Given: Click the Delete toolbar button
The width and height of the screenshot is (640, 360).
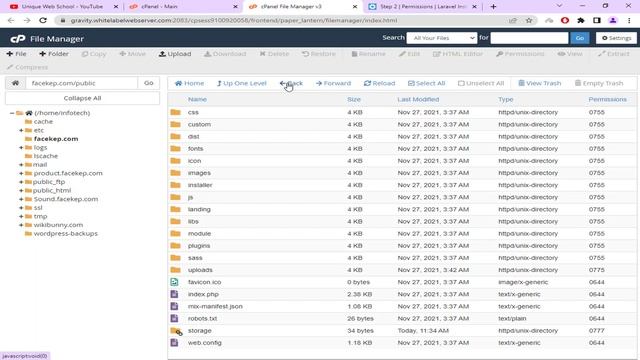Looking at the screenshot, I should tap(274, 54).
